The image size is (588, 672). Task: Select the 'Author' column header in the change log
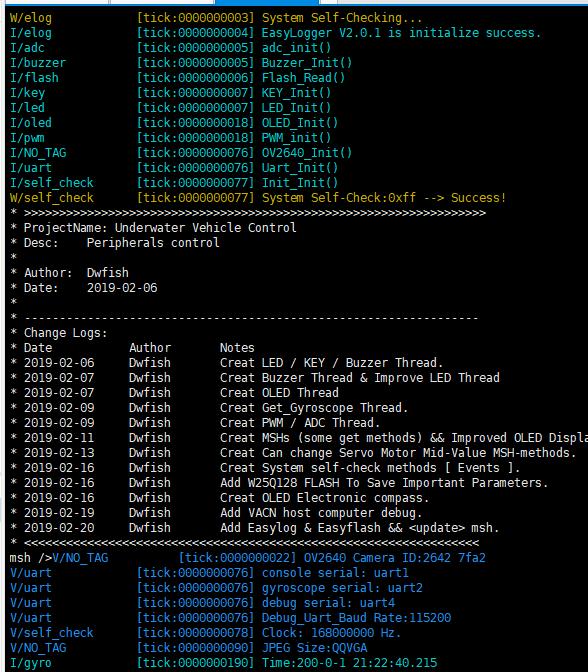click(150, 348)
